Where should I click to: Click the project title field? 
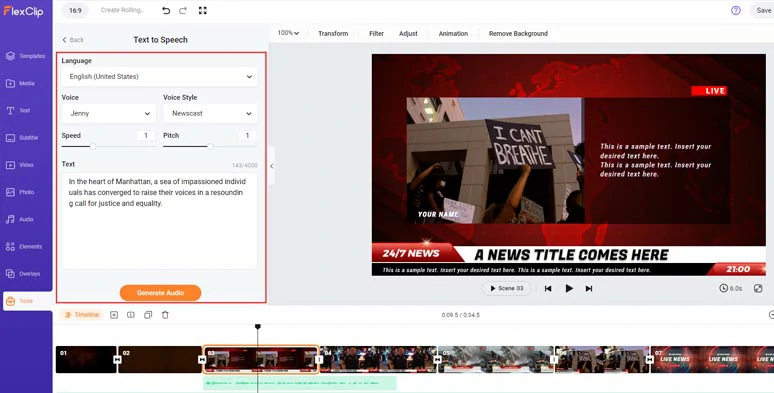click(x=122, y=10)
